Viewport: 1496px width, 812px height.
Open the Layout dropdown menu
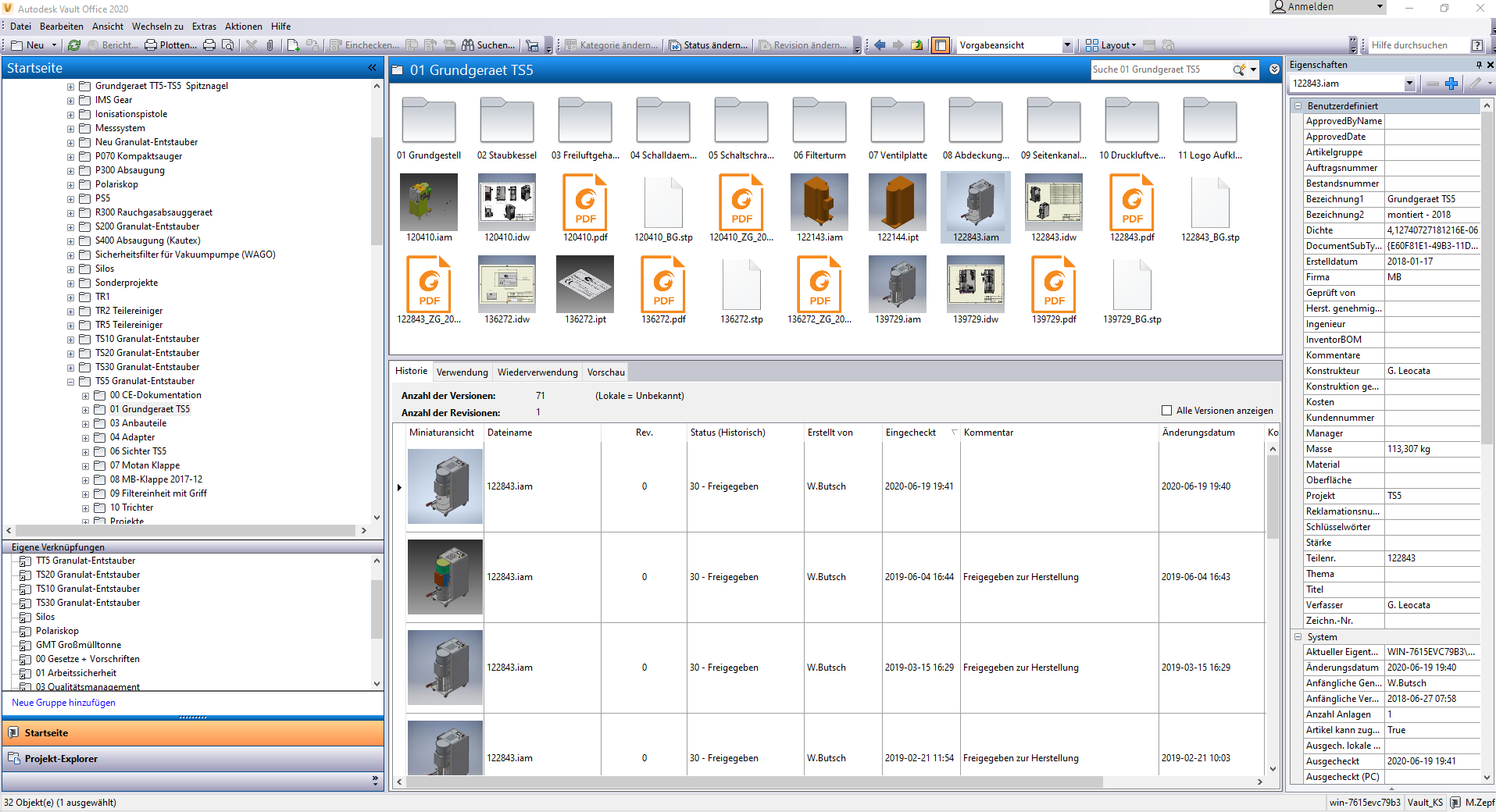coord(1111,45)
